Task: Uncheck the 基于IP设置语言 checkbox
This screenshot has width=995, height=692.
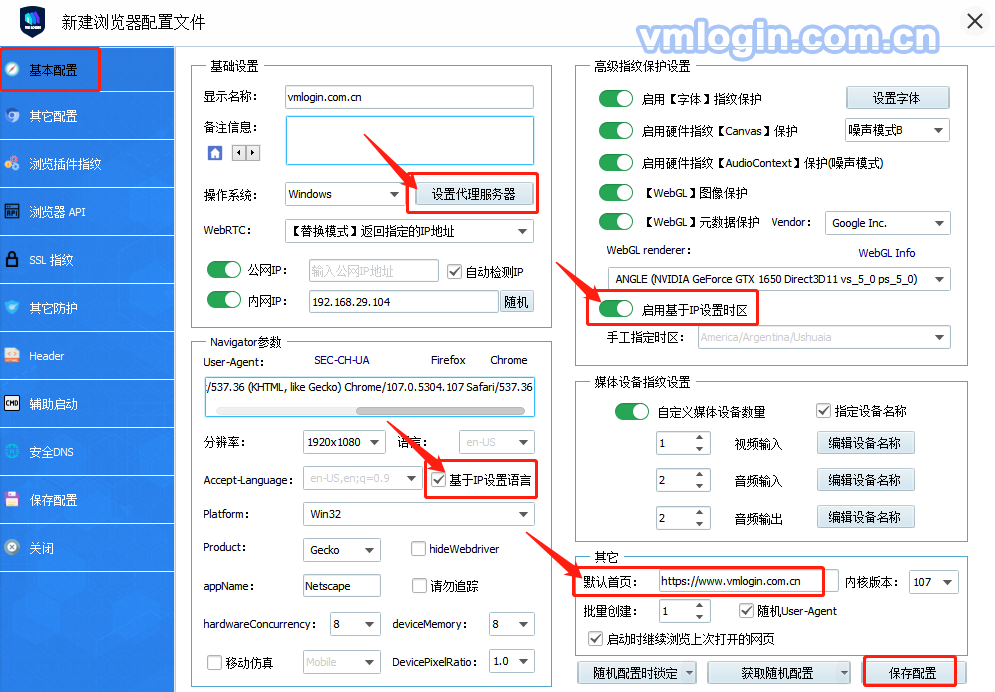Action: 438,480
